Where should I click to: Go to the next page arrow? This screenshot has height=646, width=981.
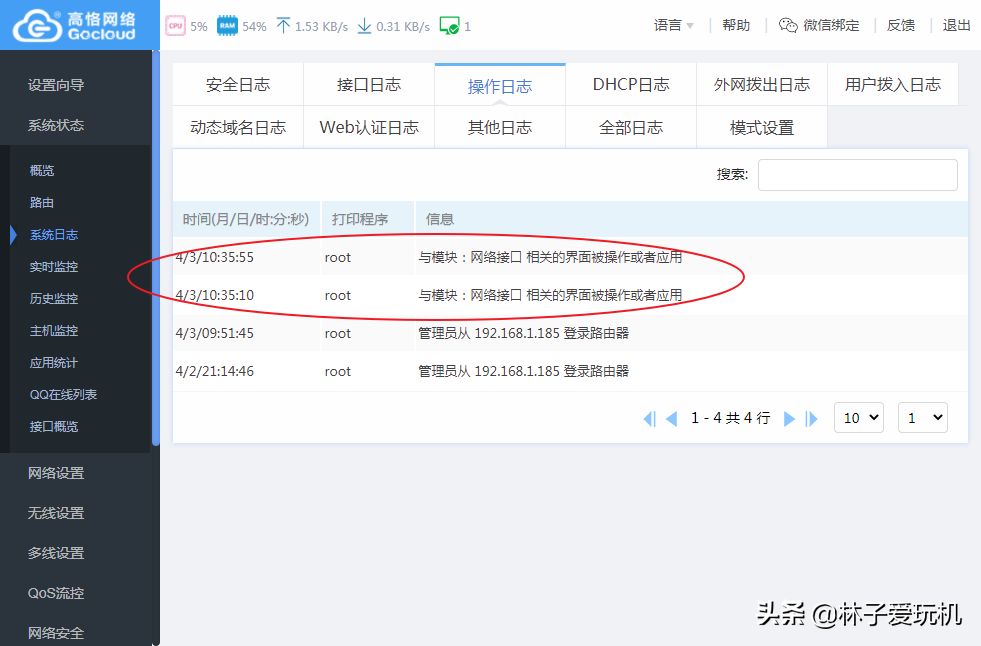[x=789, y=419]
